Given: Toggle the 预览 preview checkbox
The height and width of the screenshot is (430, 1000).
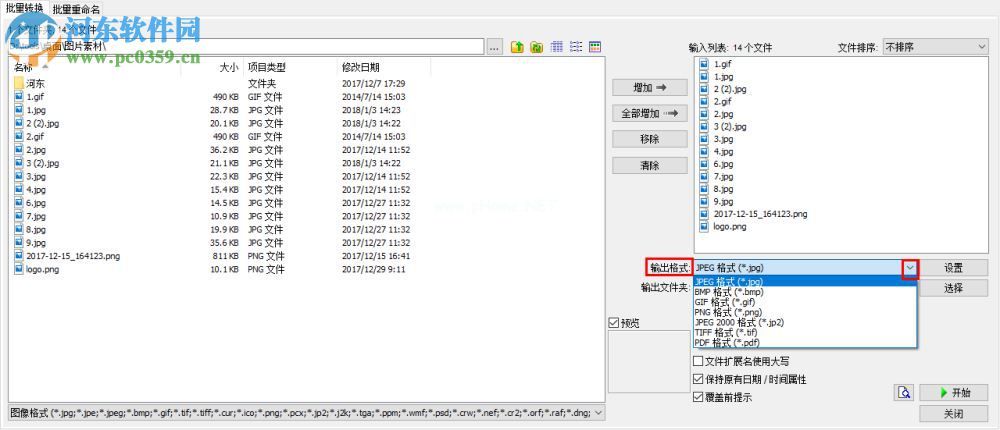Looking at the screenshot, I should point(614,323).
